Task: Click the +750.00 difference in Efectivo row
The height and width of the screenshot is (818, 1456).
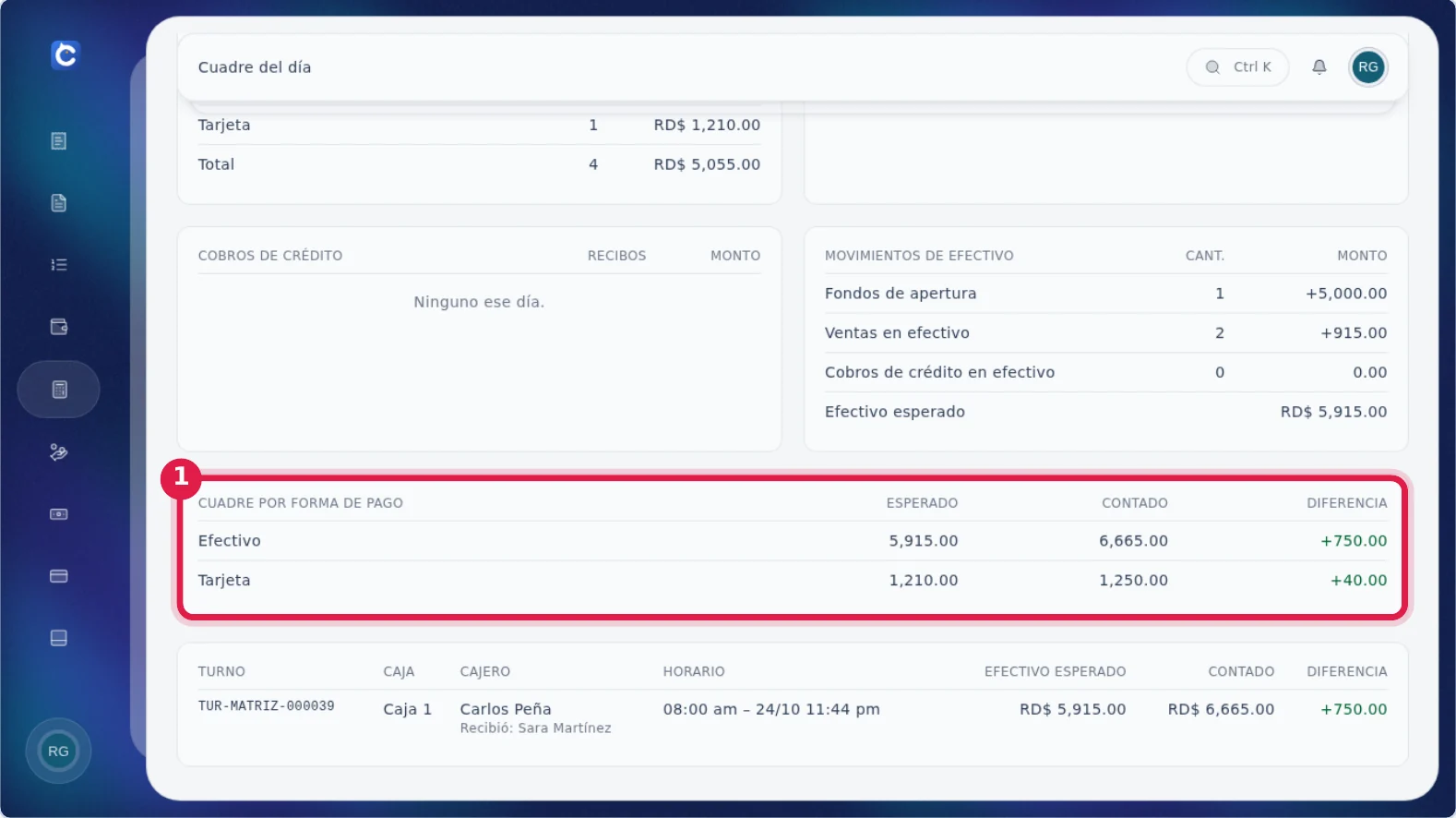Action: (x=1354, y=541)
